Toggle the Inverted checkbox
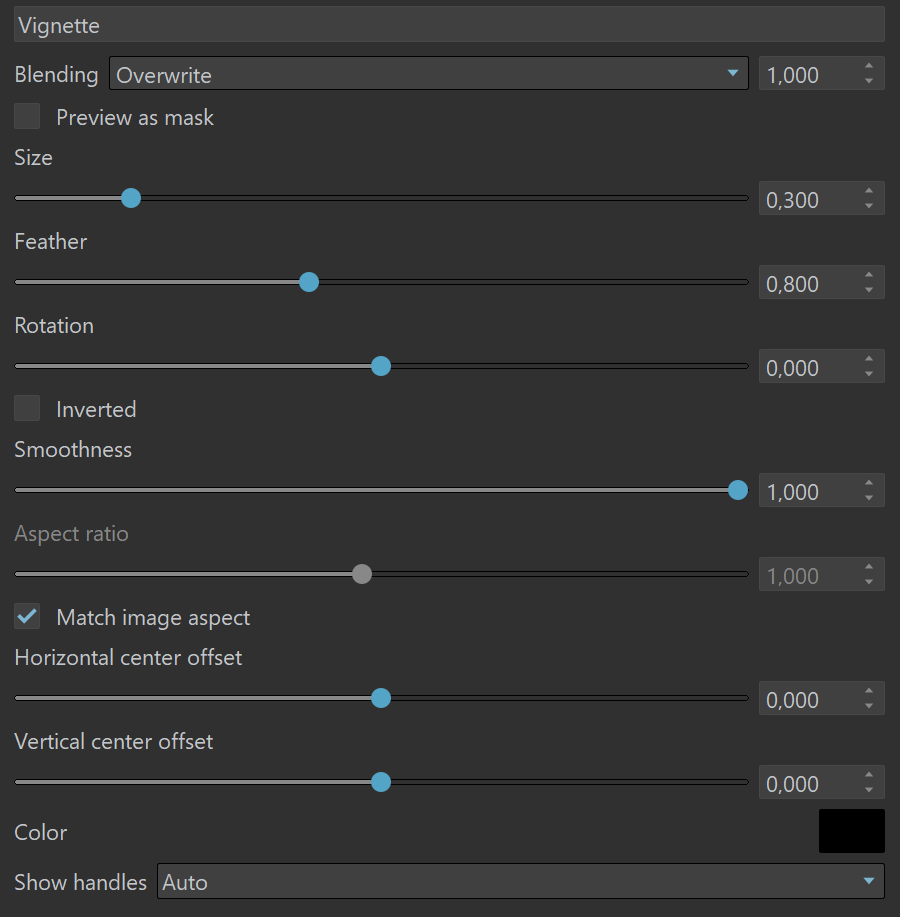The height and width of the screenshot is (917, 900). [x=27, y=408]
